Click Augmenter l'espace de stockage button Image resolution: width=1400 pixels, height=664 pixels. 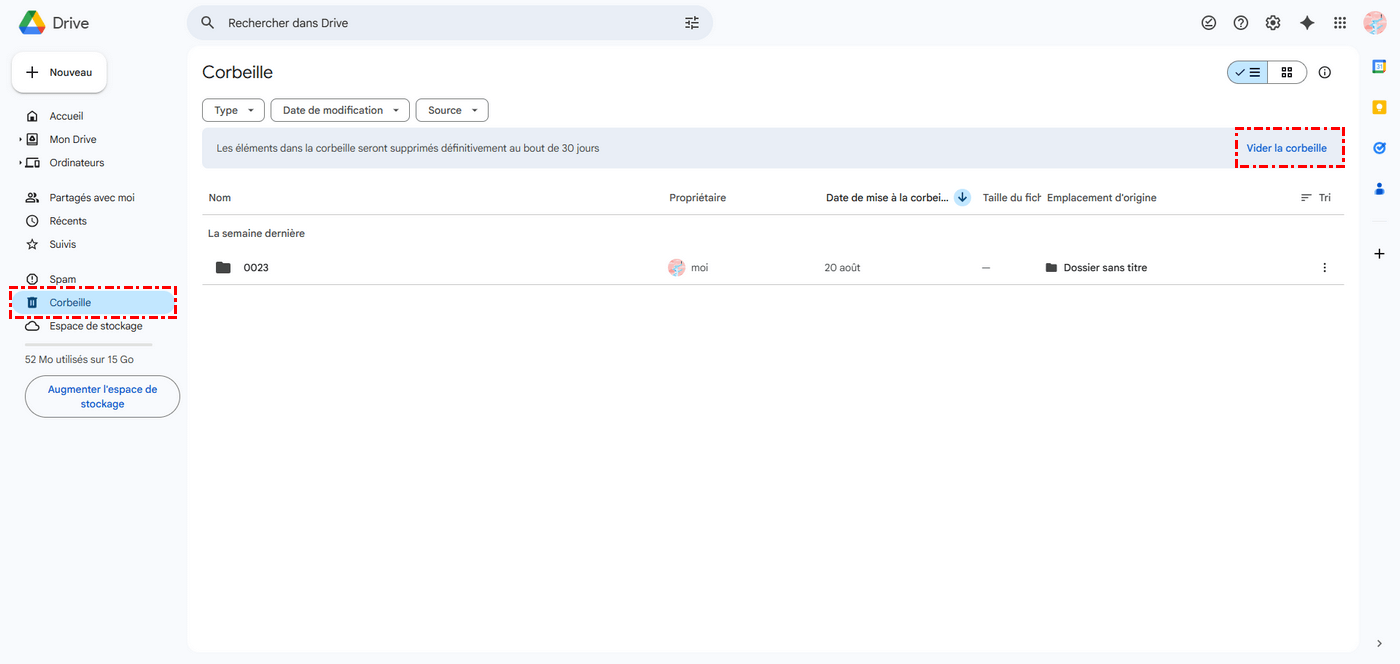[102, 397]
